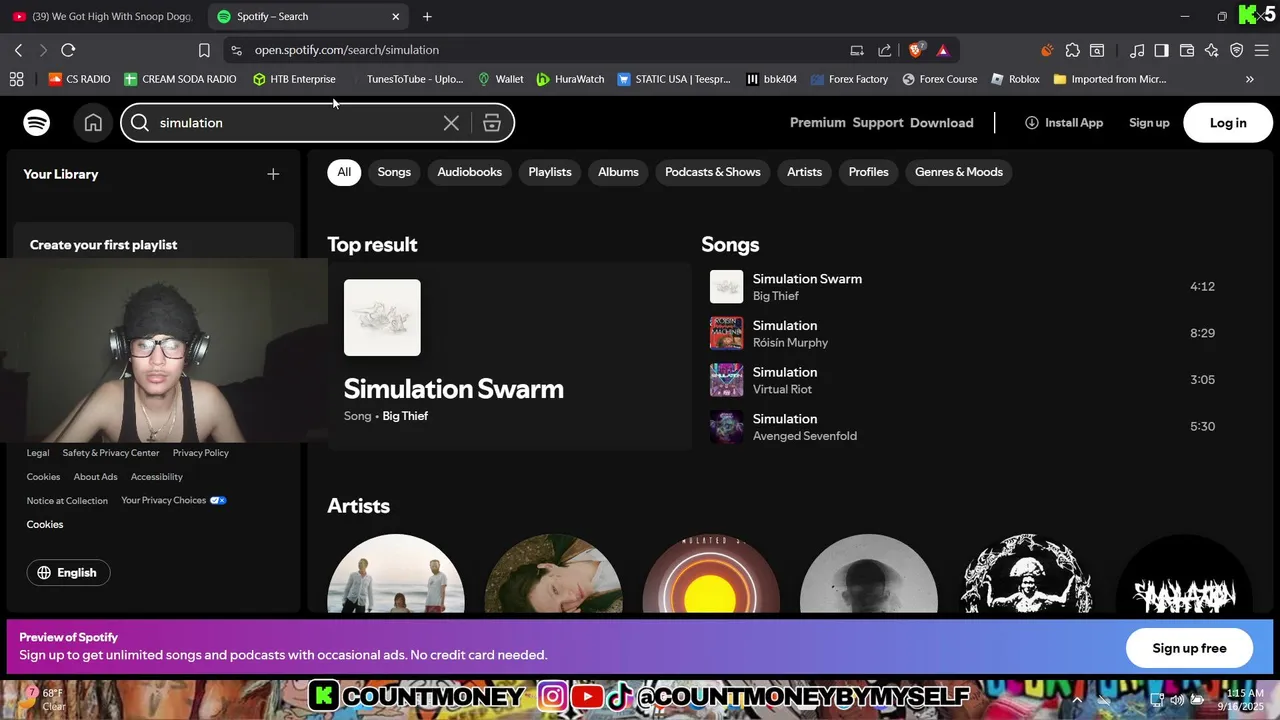Clear the search field with X
This screenshot has width=1280, height=720.
coord(451,122)
